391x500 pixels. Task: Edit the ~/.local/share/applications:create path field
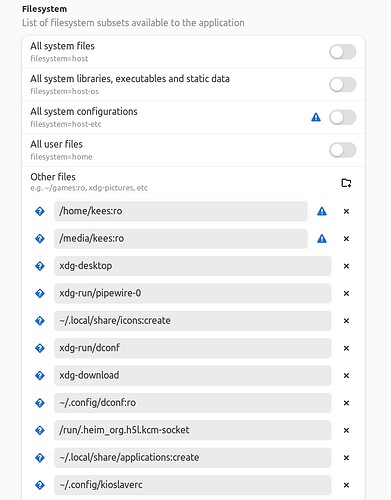[193, 457]
